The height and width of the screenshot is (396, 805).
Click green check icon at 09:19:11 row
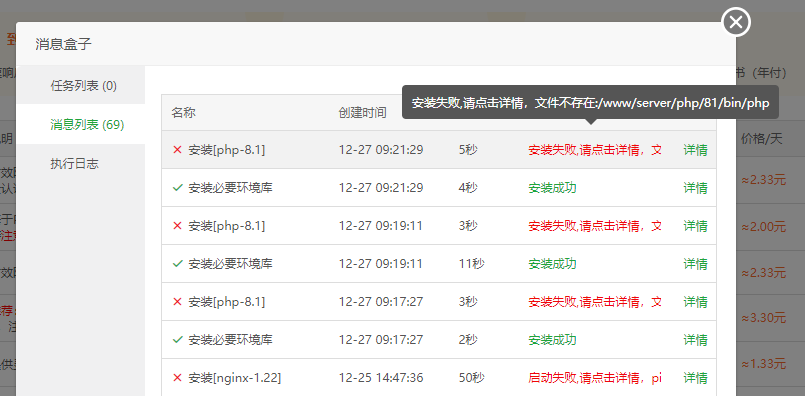click(x=178, y=264)
